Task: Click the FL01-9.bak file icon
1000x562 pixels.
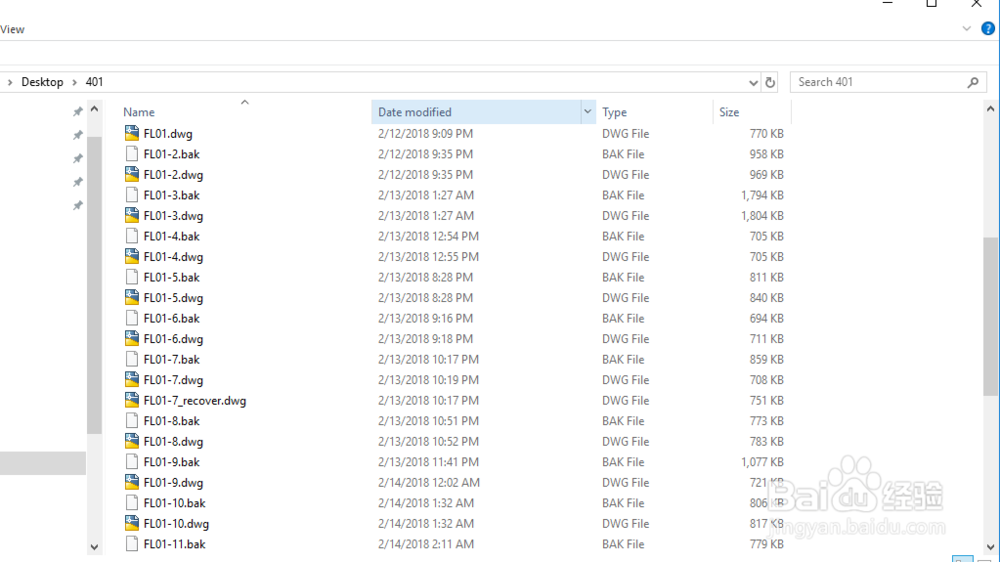Action: click(x=131, y=462)
